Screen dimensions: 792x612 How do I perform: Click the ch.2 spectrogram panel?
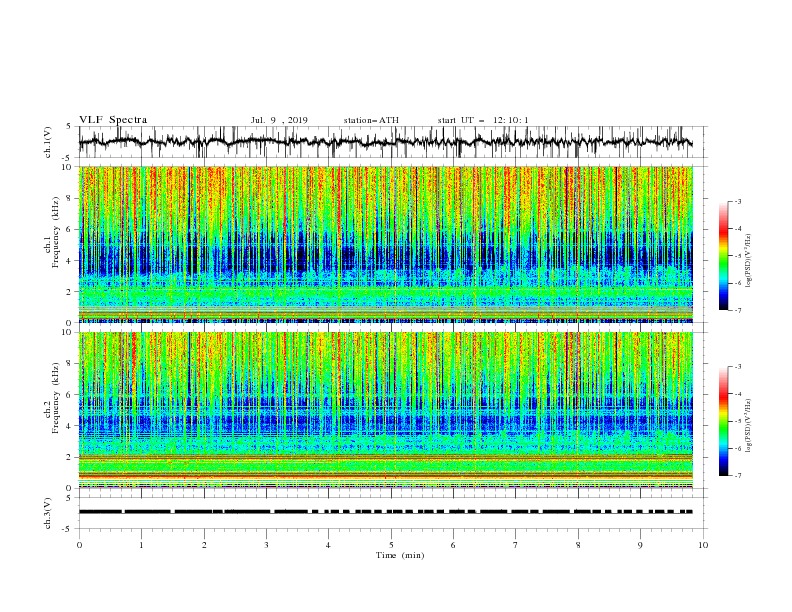tap(386, 410)
